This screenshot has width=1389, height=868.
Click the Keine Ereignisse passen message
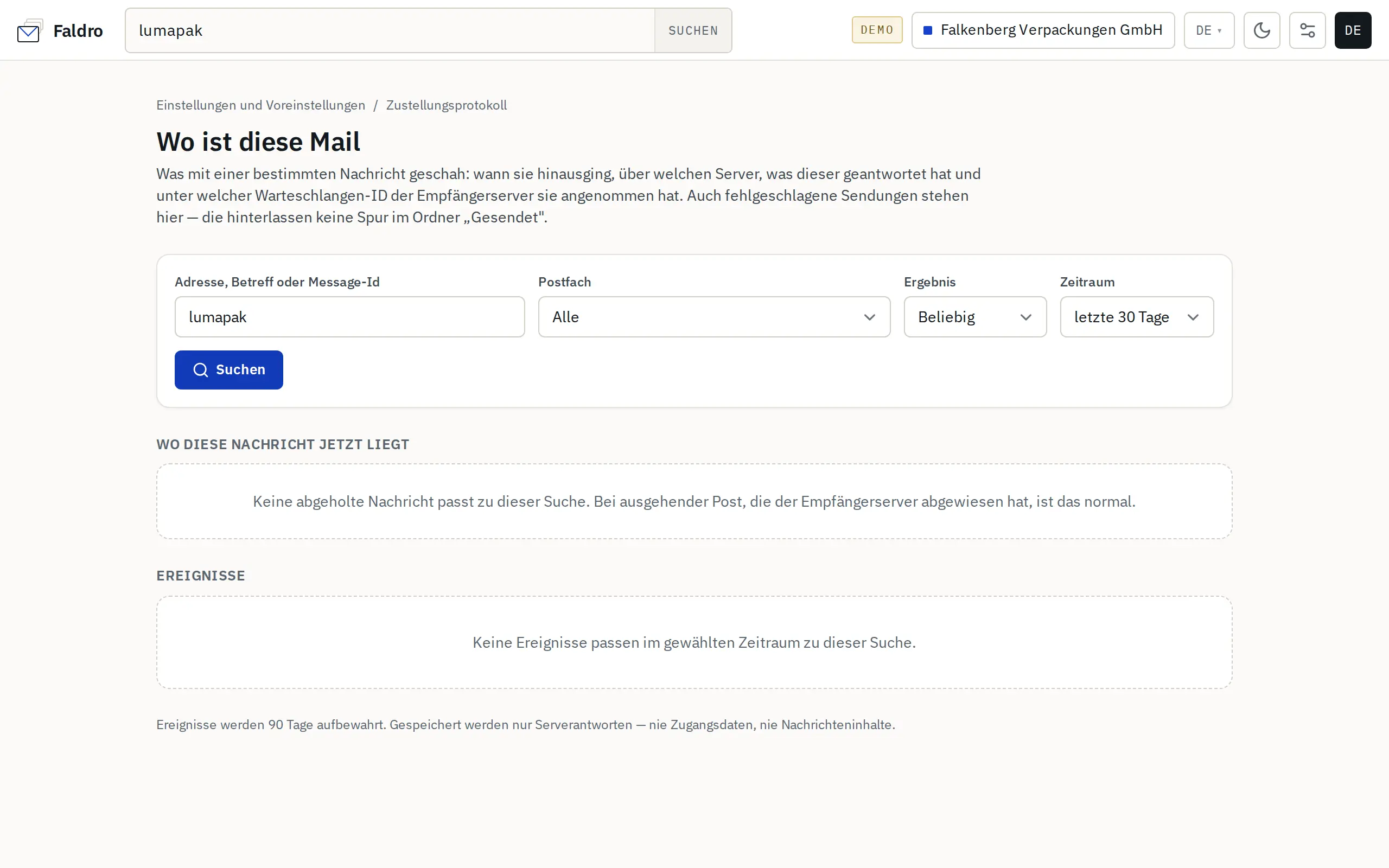pyautogui.click(x=694, y=642)
